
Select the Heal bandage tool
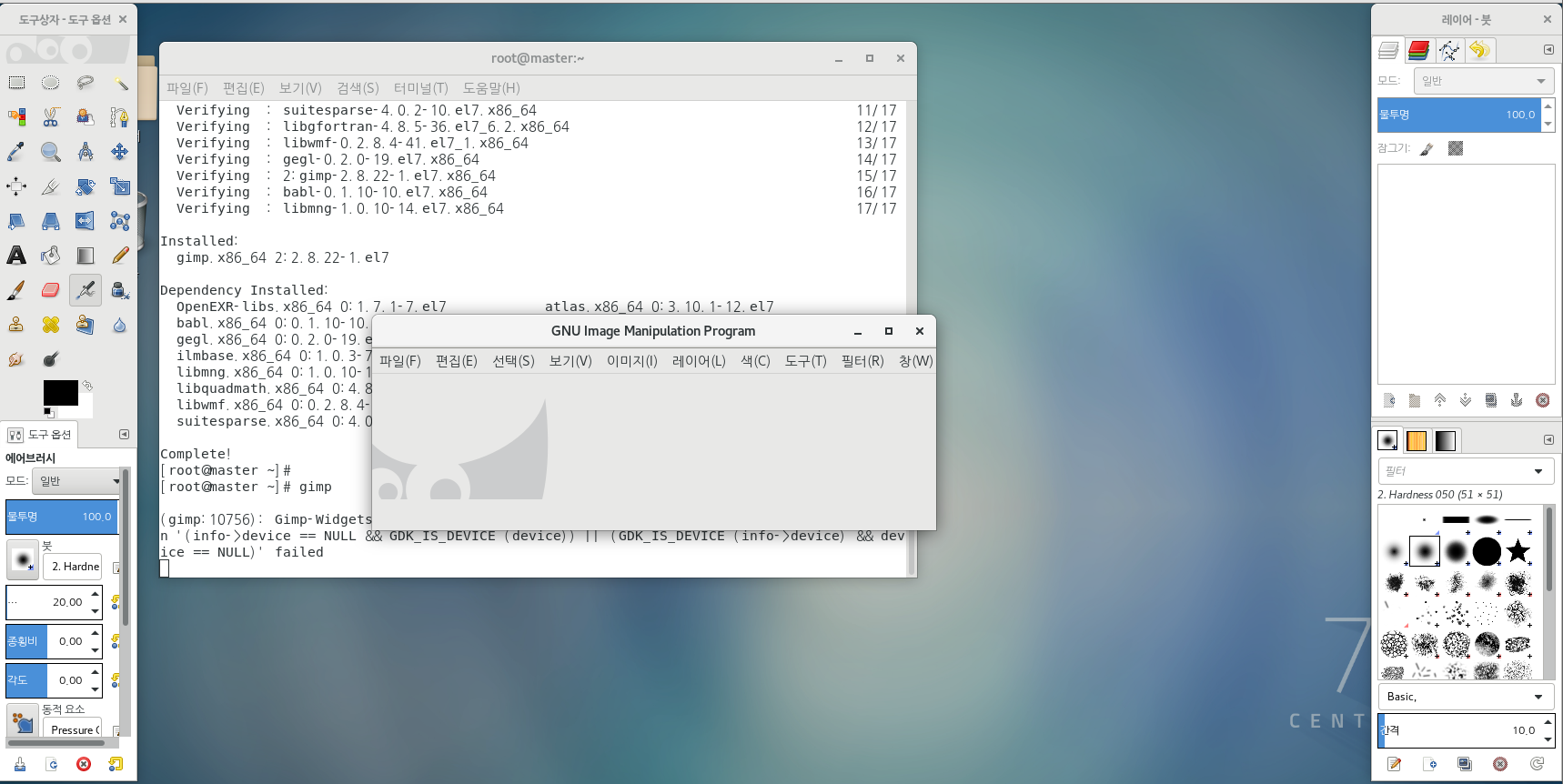tap(51, 325)
